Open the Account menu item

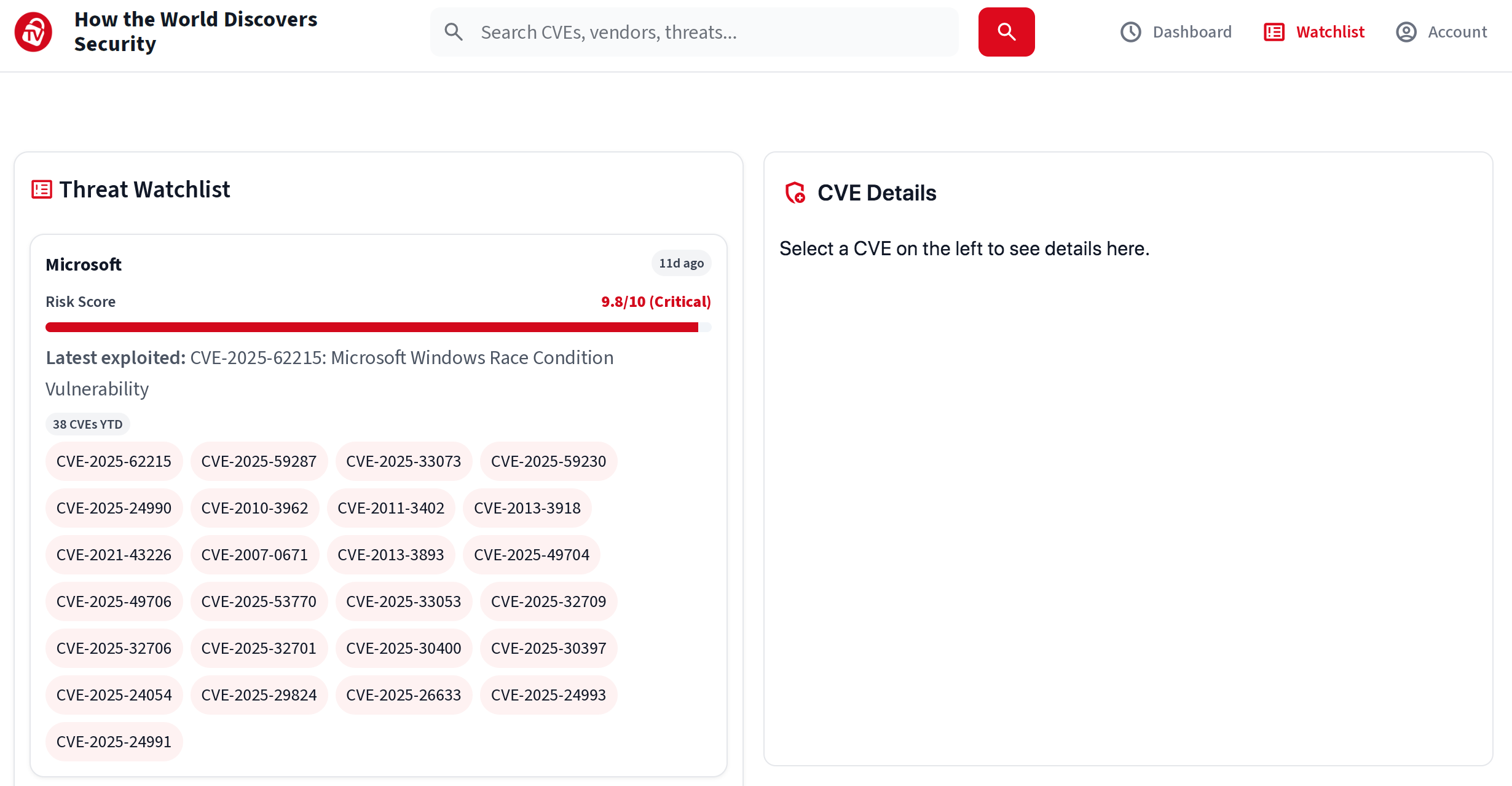pos(1441,32)
